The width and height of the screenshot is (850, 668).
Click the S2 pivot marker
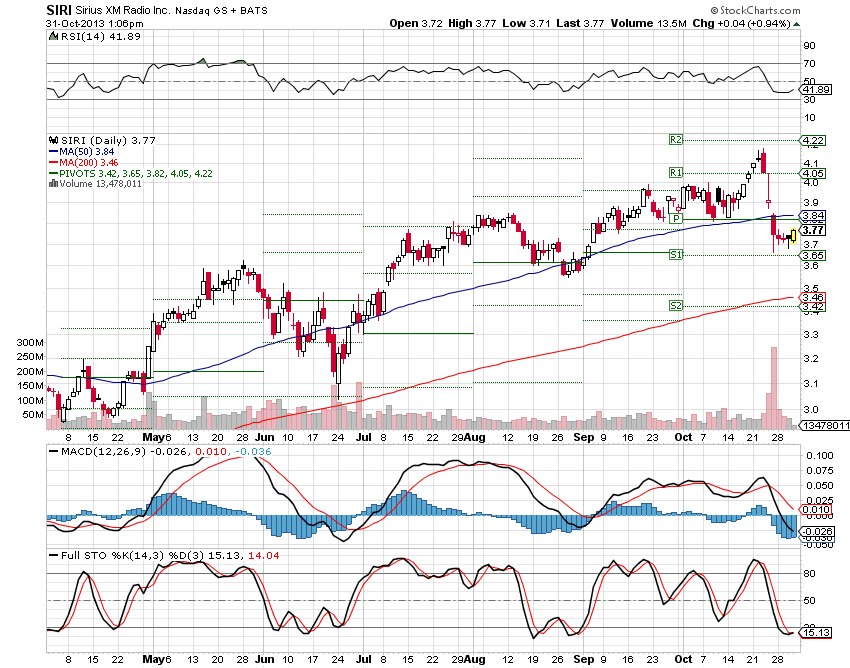point(675,306)
